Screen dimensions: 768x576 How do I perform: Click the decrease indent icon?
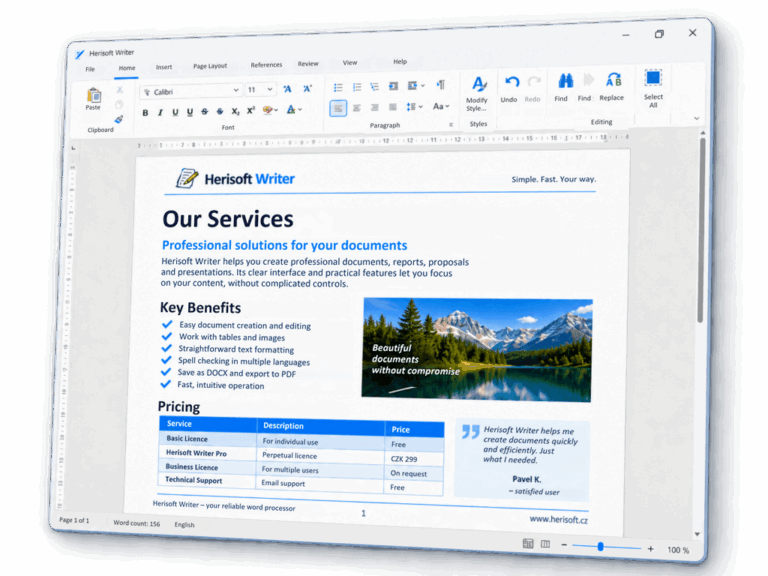[x=393, y=86]
